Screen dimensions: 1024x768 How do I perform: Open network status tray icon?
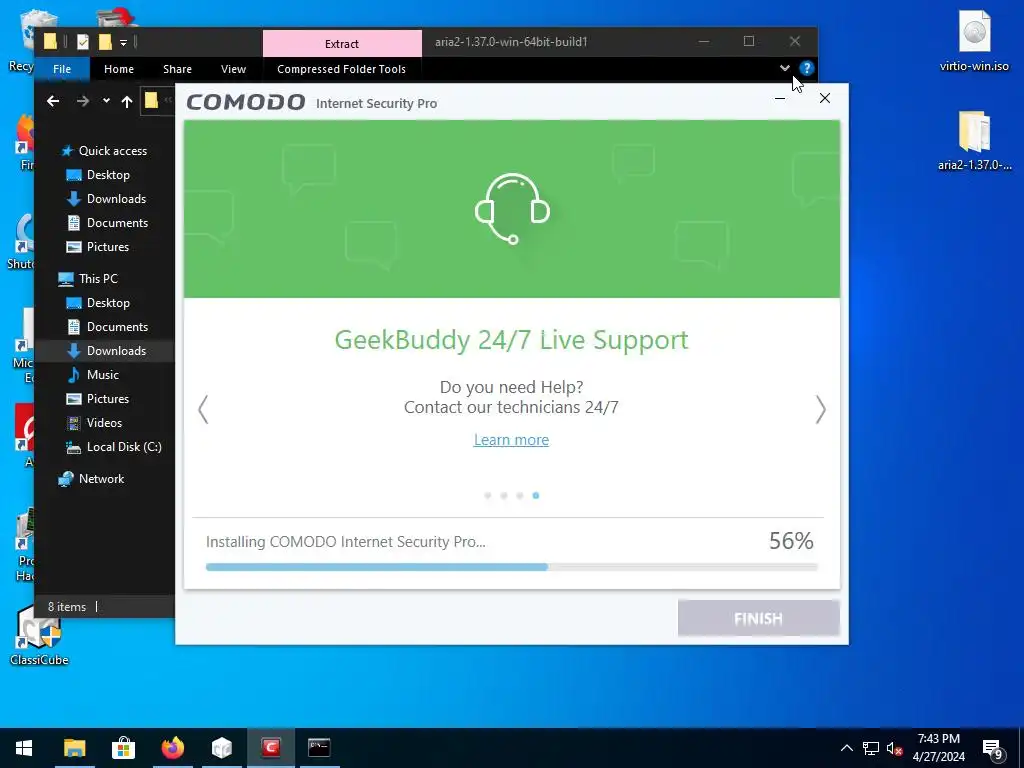point(871,748)
